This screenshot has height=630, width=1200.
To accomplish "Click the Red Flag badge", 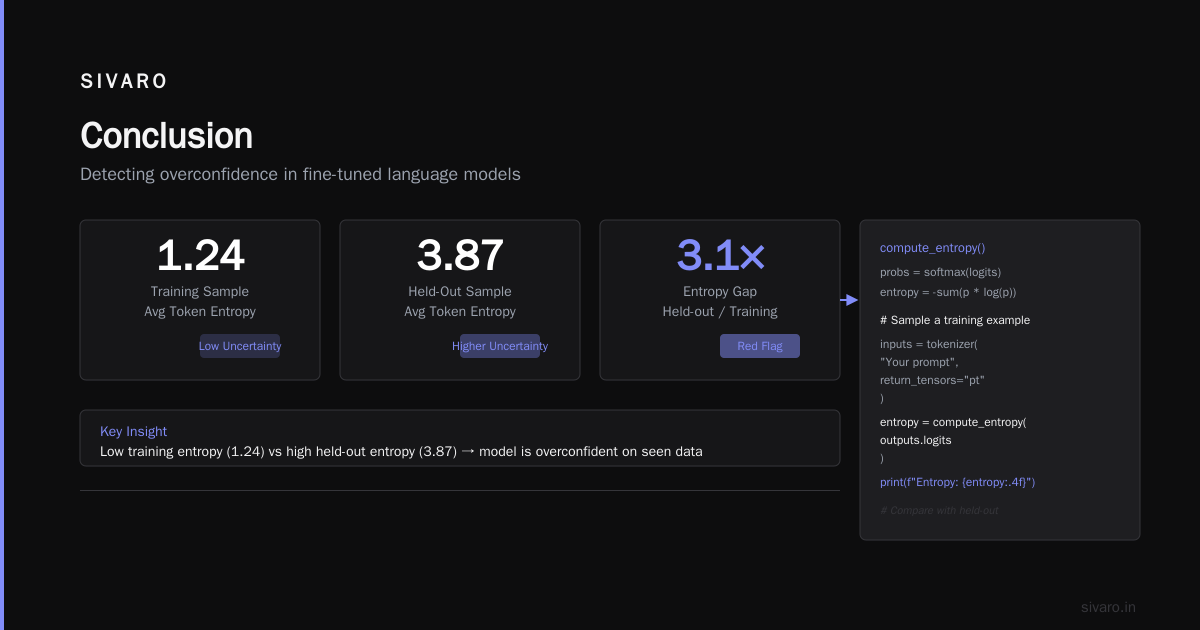I will [x=760, y=346].
